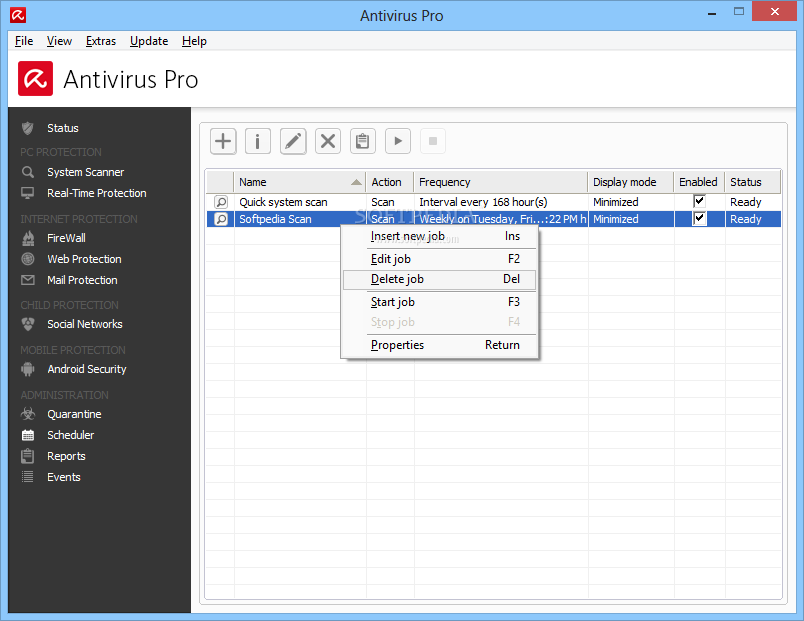Click the Android Security robot icon
The height and width of the screenshot is (621, 804).
(28, 369)
